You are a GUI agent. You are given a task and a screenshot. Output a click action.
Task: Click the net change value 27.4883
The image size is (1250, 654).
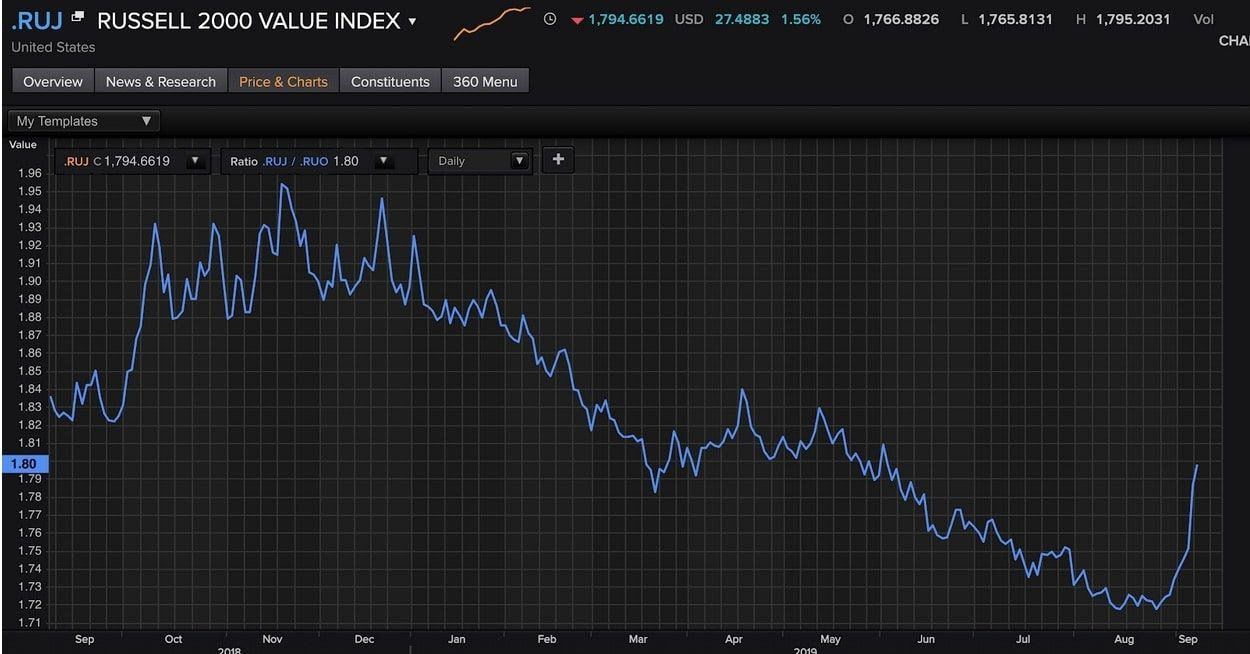pyautogui.click(x=740, y=19)
